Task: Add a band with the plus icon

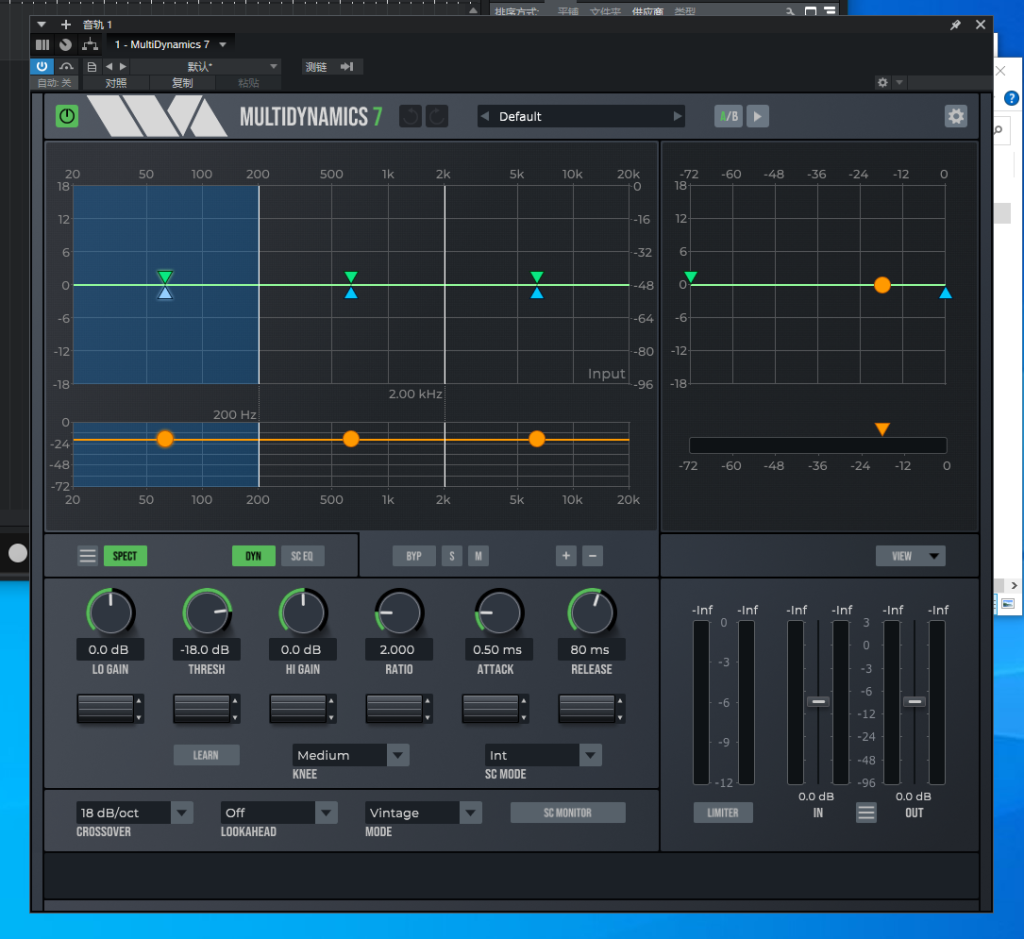Action: (x=566, y=556)
